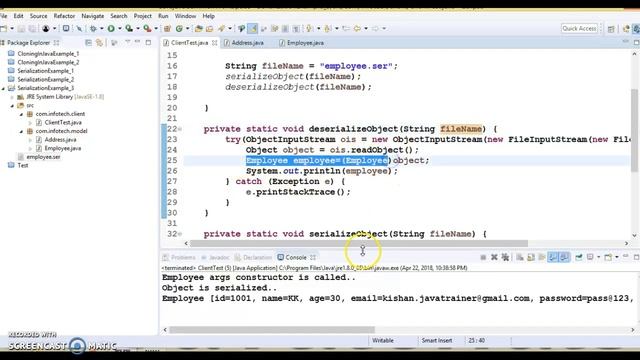Click the Remove All Terminated Launches icon

pos(505,257)
